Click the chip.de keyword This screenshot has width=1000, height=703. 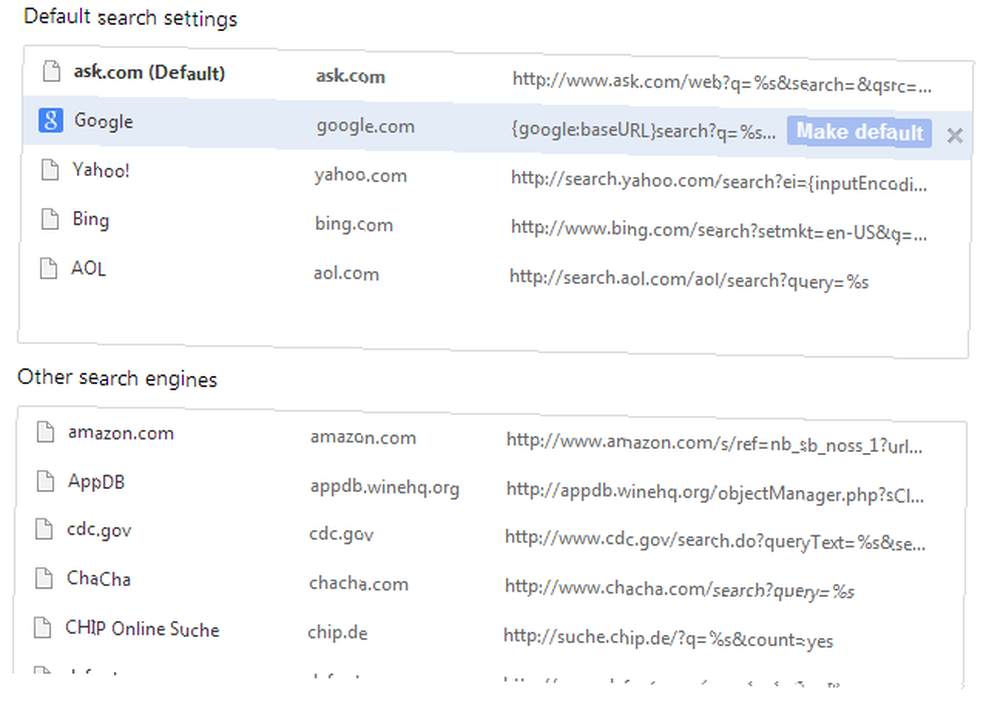click(337, 633)
